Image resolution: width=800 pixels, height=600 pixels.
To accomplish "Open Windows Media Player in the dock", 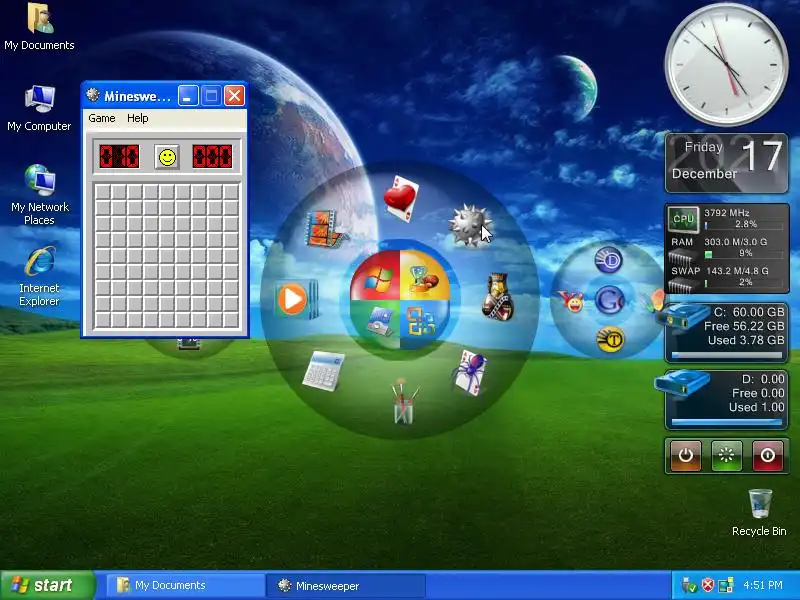I will (296, 299).
